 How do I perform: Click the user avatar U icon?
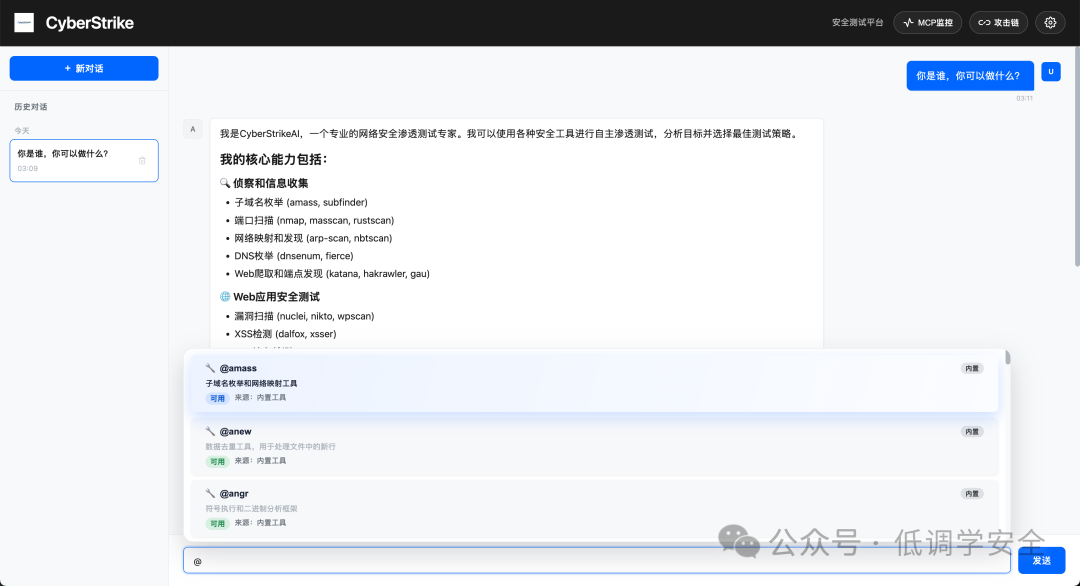coord(1050,72)
